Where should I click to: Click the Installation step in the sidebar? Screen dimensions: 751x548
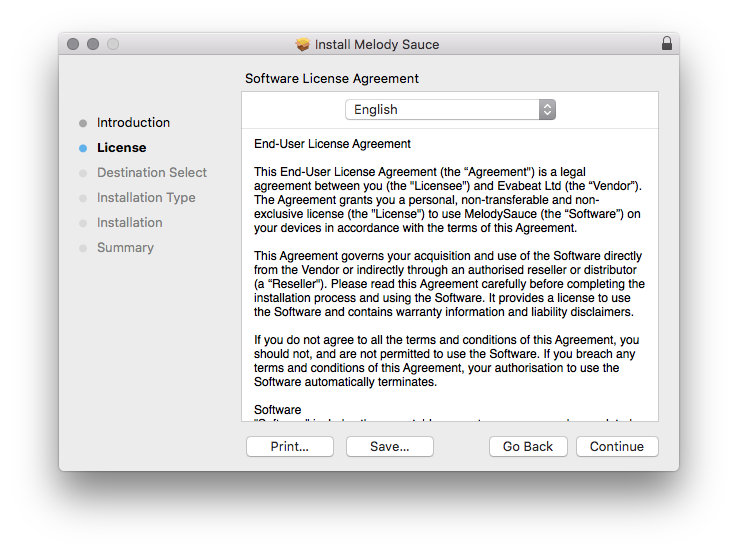pyautogui.click(x=129, y=223)
